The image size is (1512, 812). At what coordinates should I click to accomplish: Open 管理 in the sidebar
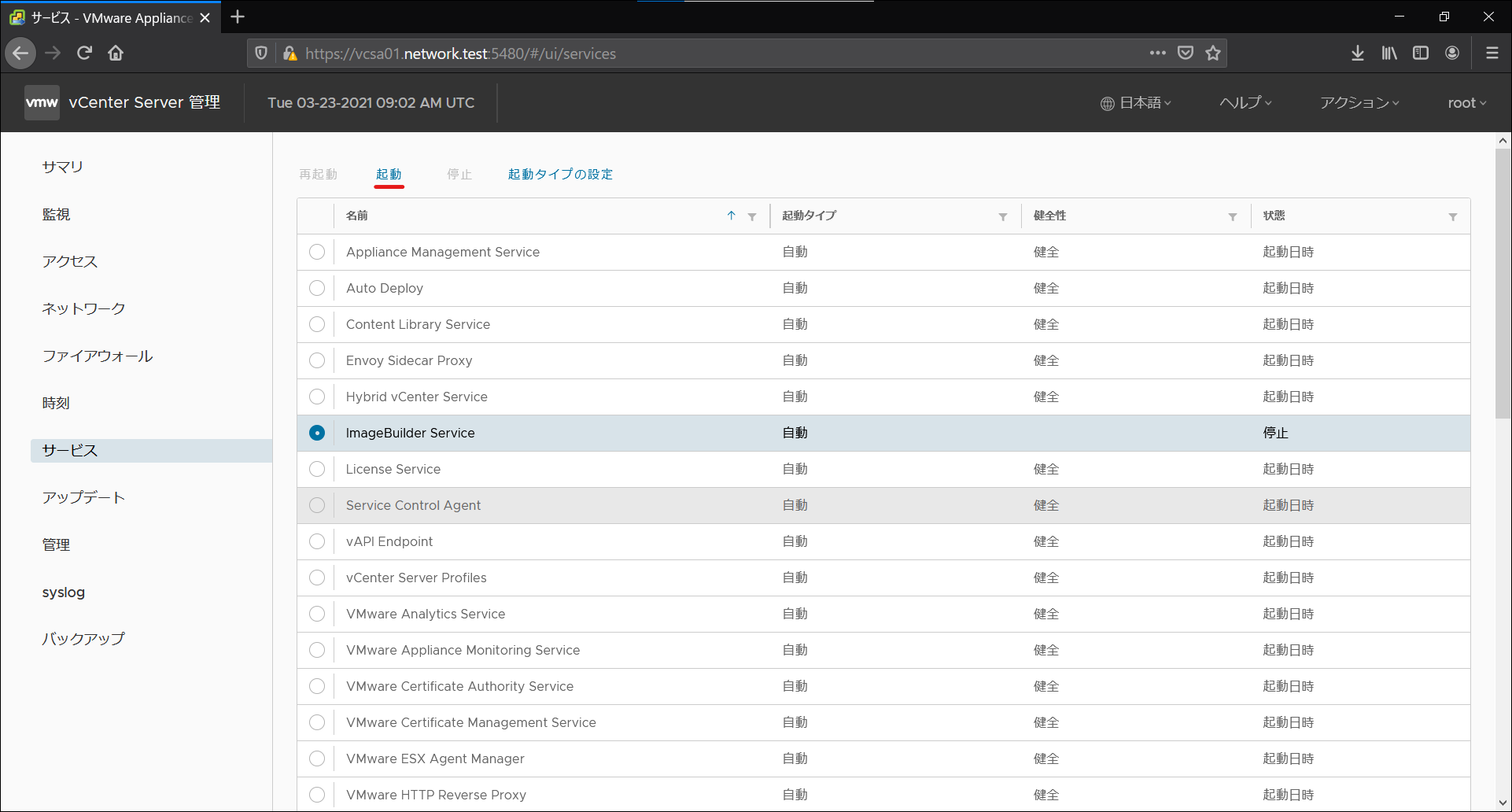point(56,544)
